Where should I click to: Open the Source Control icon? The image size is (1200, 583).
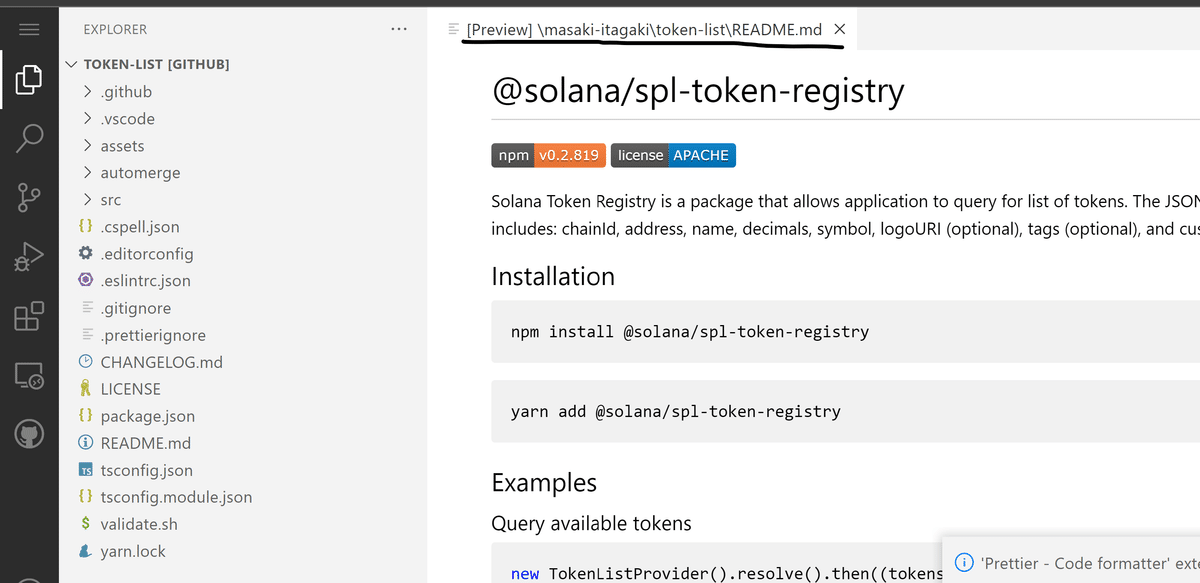point(29,198)
